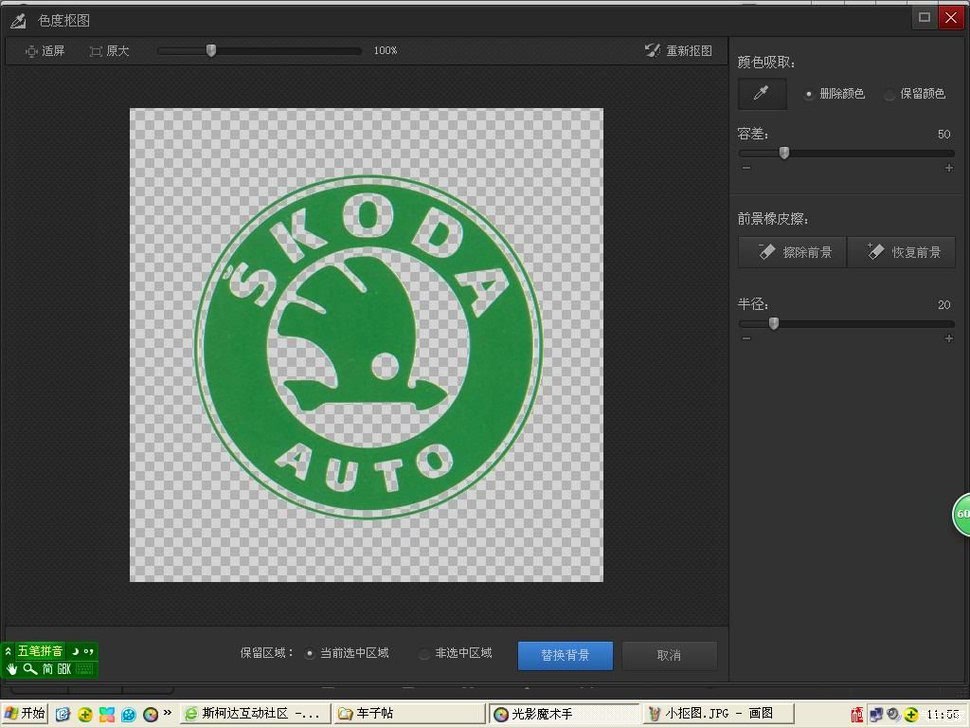Switch to 车子帖 folder taskbar item
970x728 pixels.
click(x=408, y=713)
